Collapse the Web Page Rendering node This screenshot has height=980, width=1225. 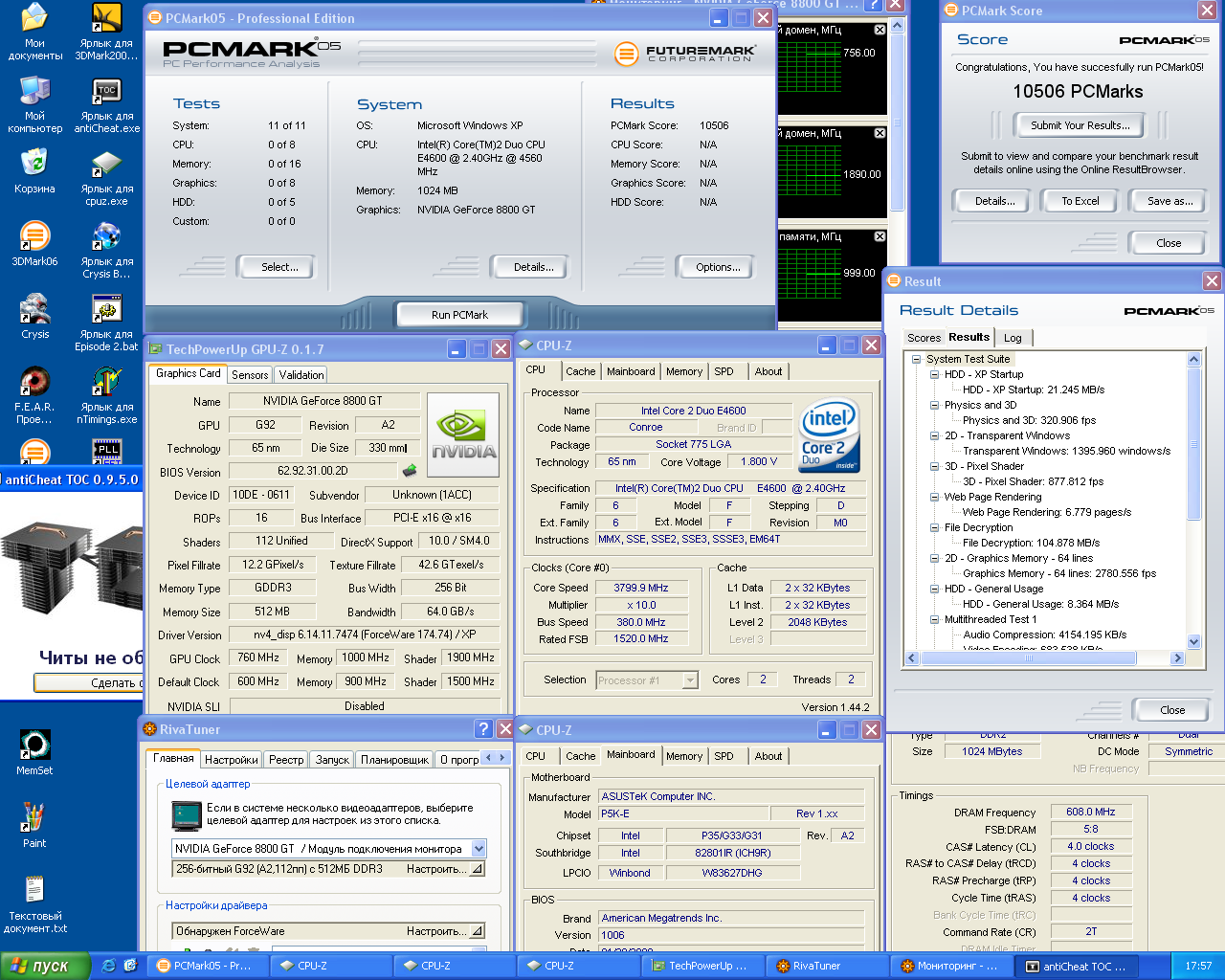pyautogui.click(x=934, y=497)
